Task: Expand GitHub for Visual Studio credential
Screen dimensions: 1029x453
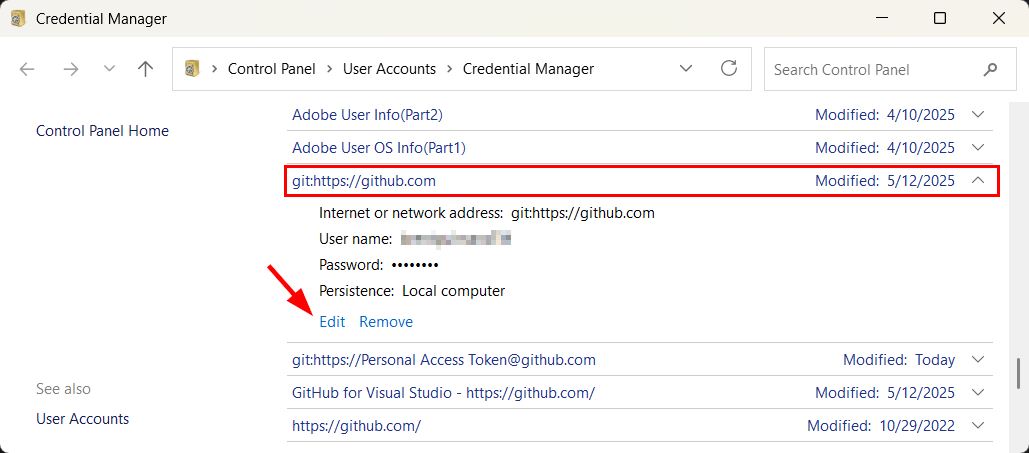Action: pyautogui.click(x=978, y=393)
